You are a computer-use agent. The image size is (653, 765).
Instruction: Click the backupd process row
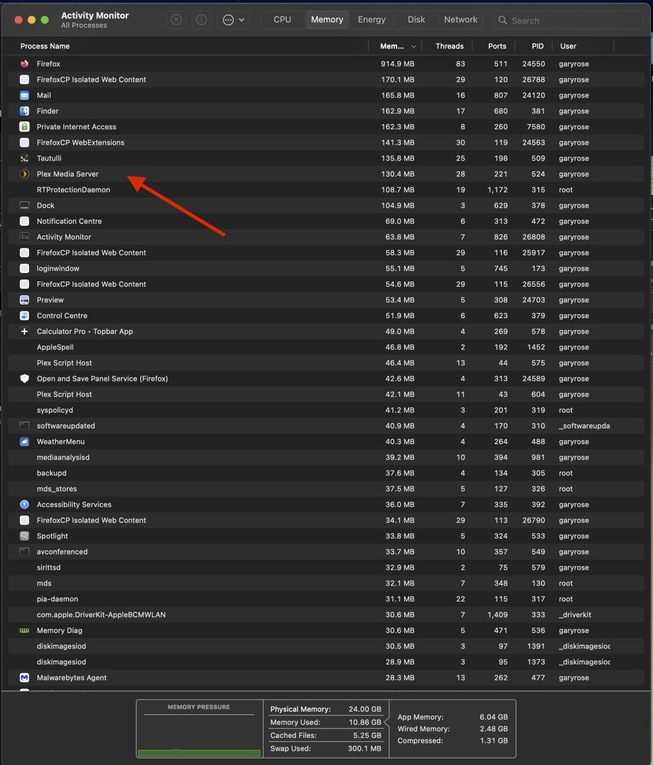326,473
